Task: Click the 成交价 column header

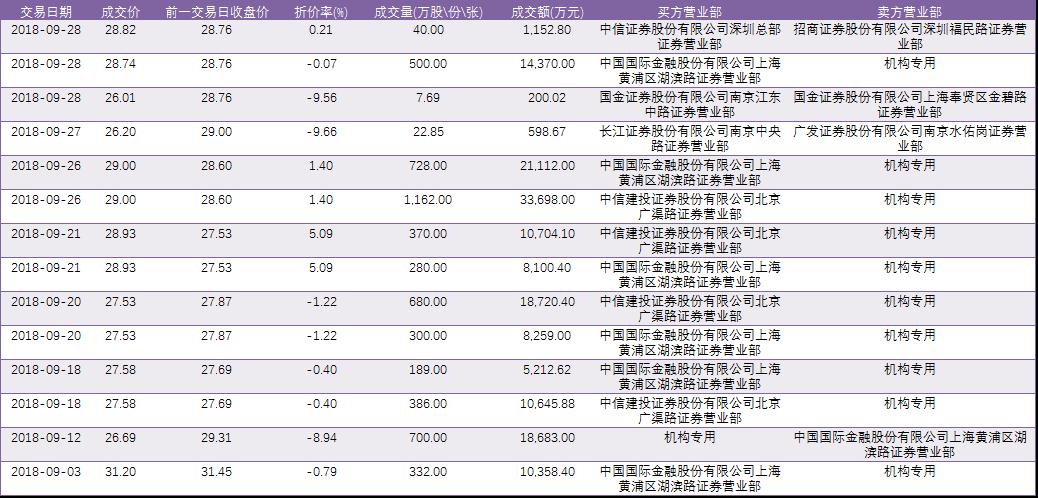Action: (x=120, y=12)
